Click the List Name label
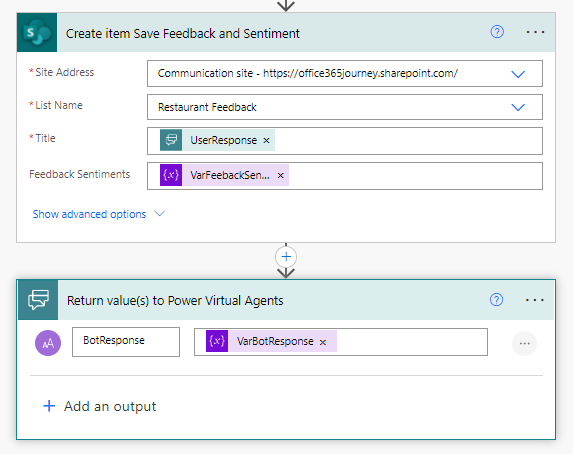Image resolution: width=573 pixels, height=454 pixels. tap(59, 105)
